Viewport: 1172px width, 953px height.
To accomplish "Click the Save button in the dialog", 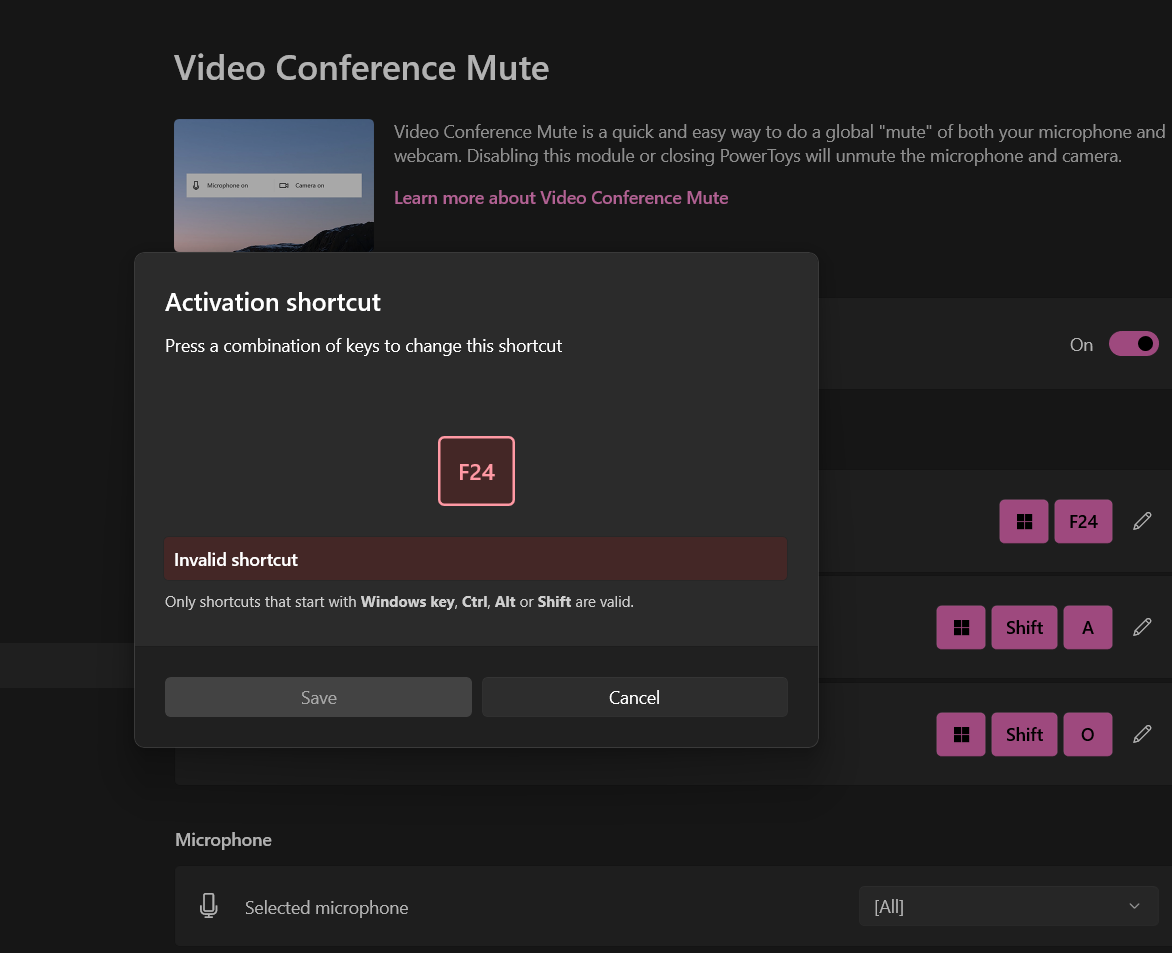I will tap(318, 697).
